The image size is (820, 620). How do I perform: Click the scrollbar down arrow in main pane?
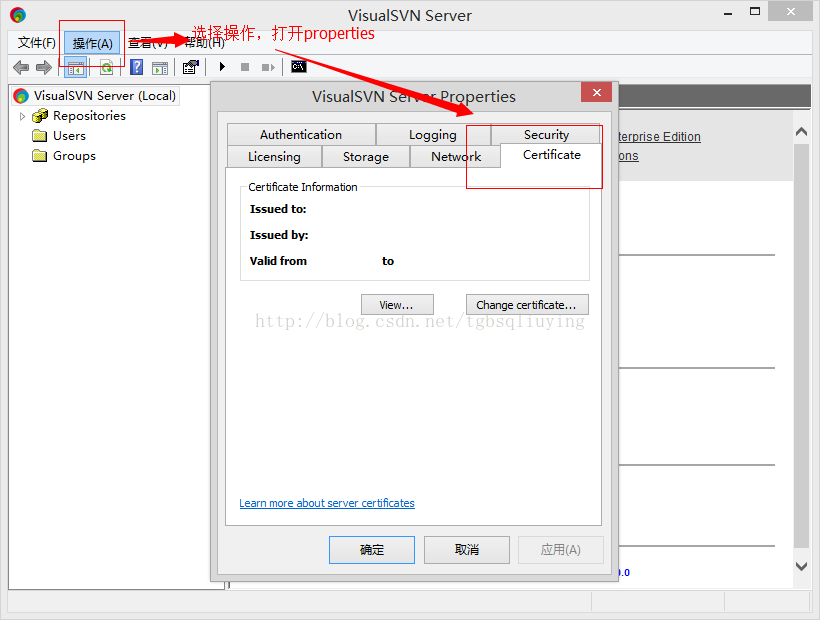(801, 566)
